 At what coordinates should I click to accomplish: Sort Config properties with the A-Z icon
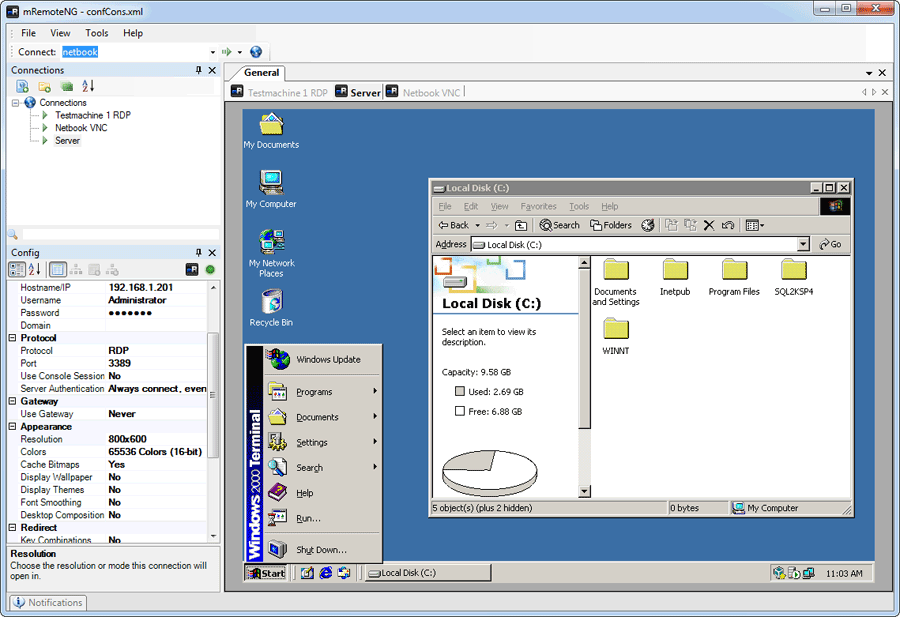(33, 268)
